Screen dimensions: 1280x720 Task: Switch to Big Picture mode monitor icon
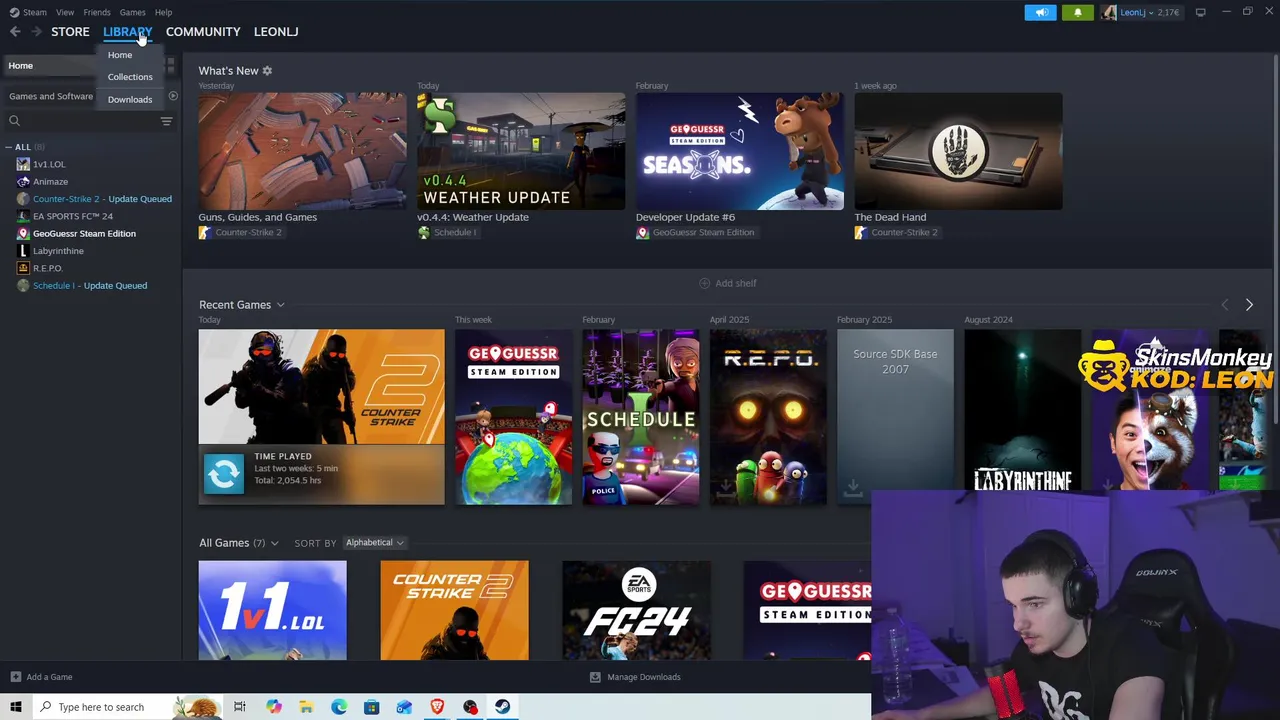tap(1200, 12)
